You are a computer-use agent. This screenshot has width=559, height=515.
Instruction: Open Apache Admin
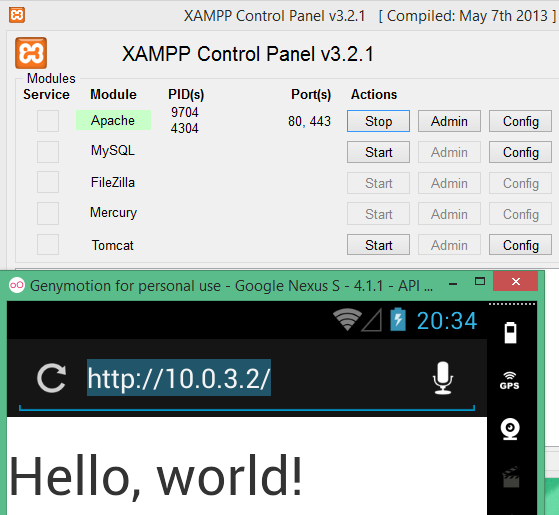tap(449, 121)
